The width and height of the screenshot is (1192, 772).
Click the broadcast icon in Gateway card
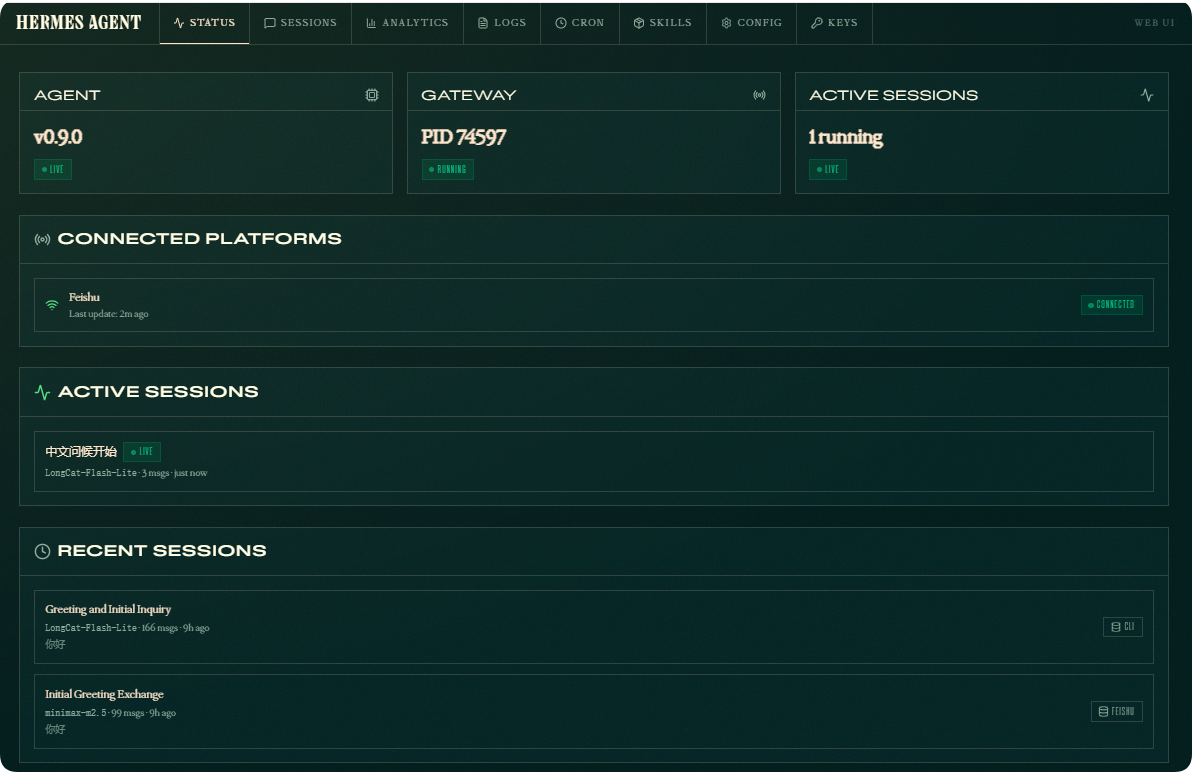tap(759, 95)
